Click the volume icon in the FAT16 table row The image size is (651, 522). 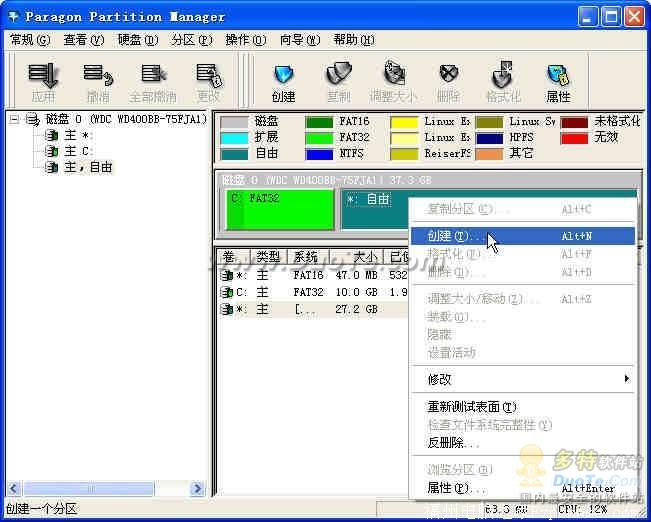227,275
